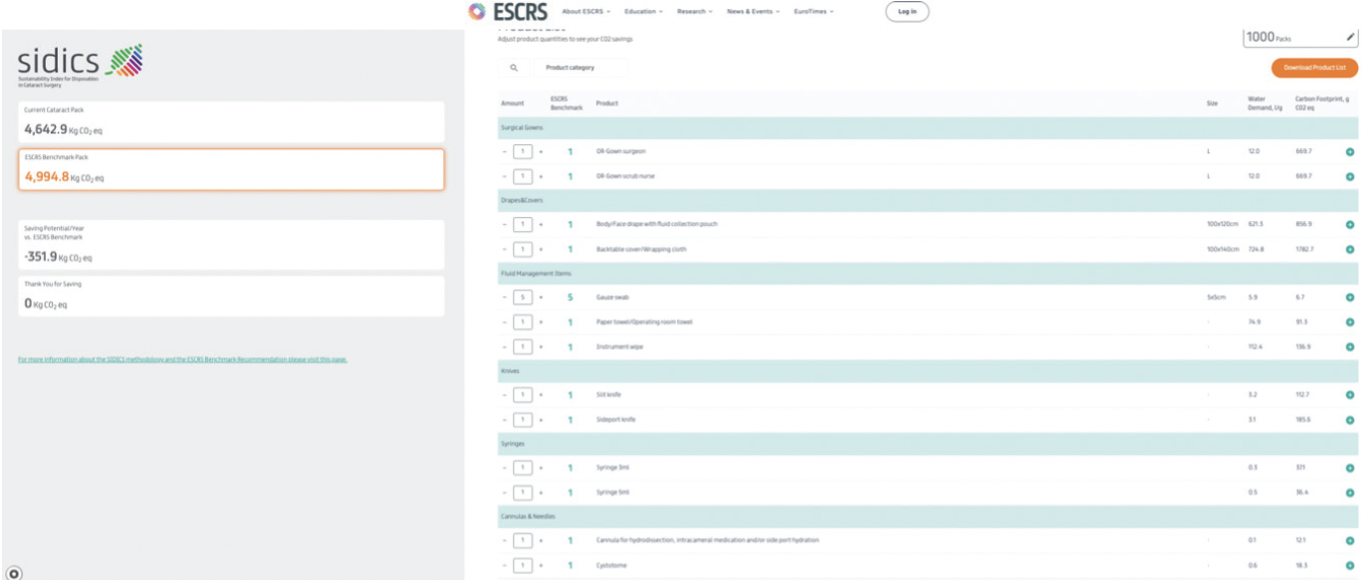This screenshot has height=580, width=1362.
Task: Decrease Gauze swab amount with minus
Action: (x=505, y=298)
